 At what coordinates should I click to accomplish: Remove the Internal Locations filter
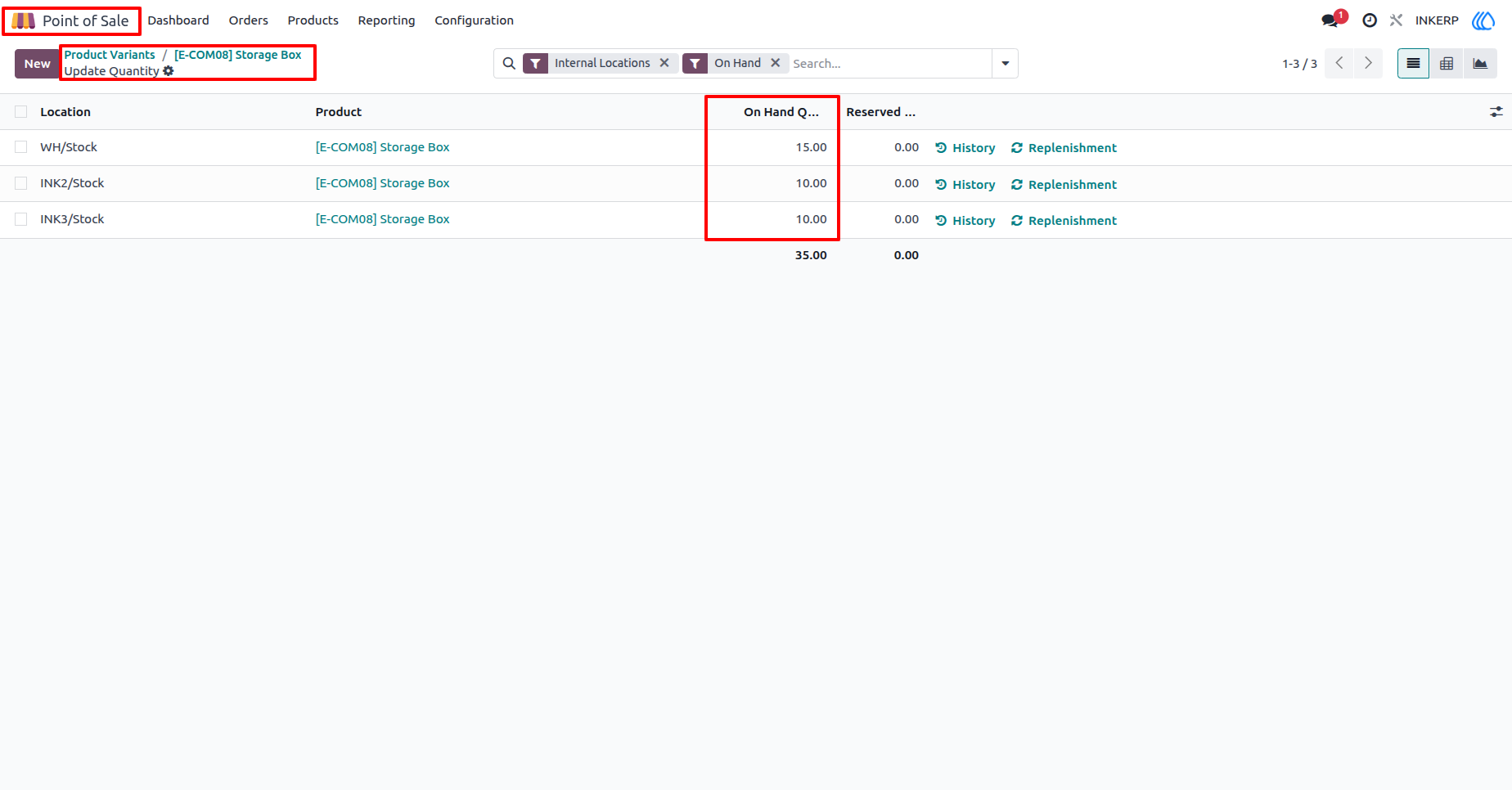664,63
